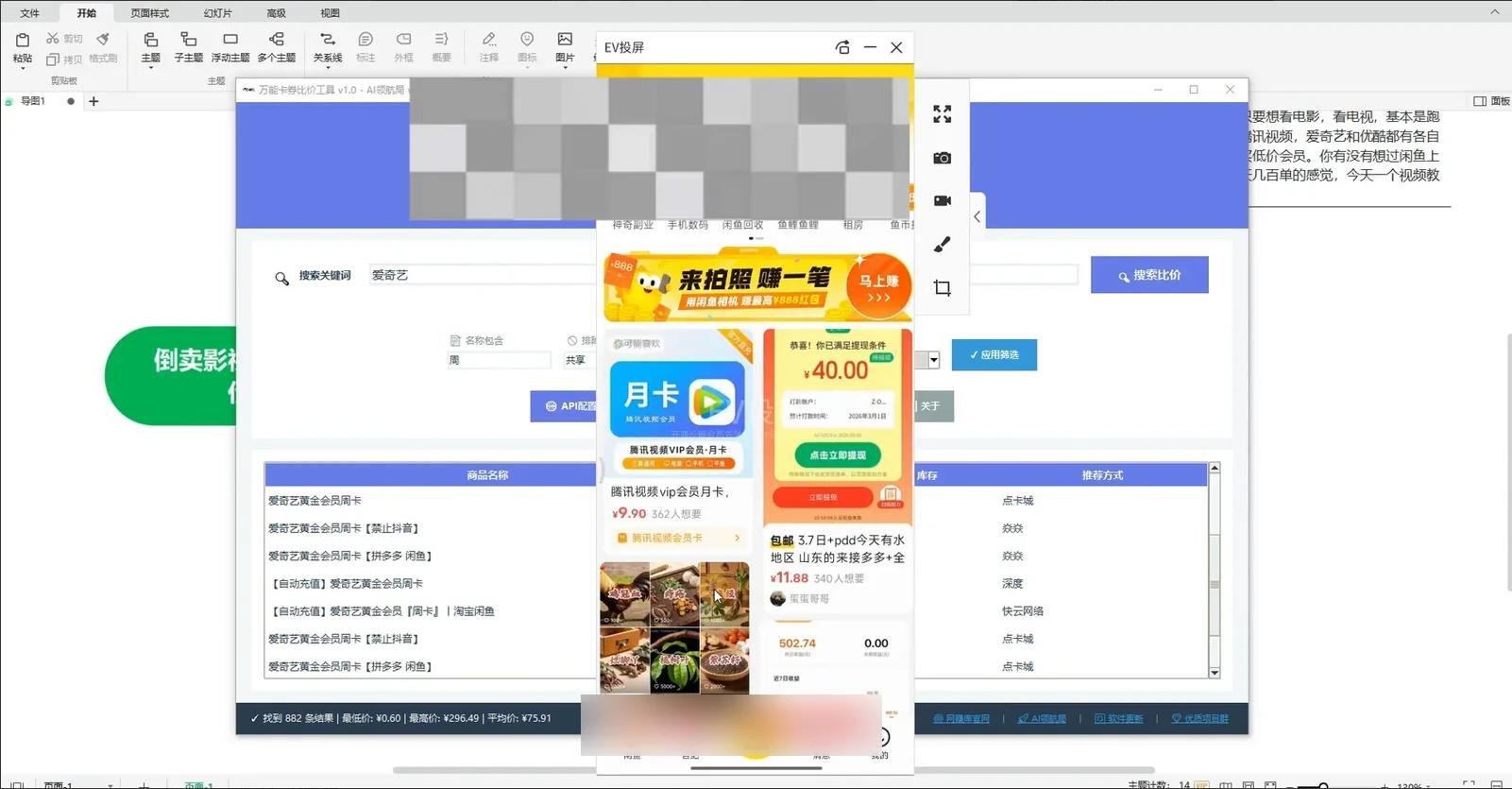
Task: Click the 名称包含 input containing 周
Action: point(499,360)
